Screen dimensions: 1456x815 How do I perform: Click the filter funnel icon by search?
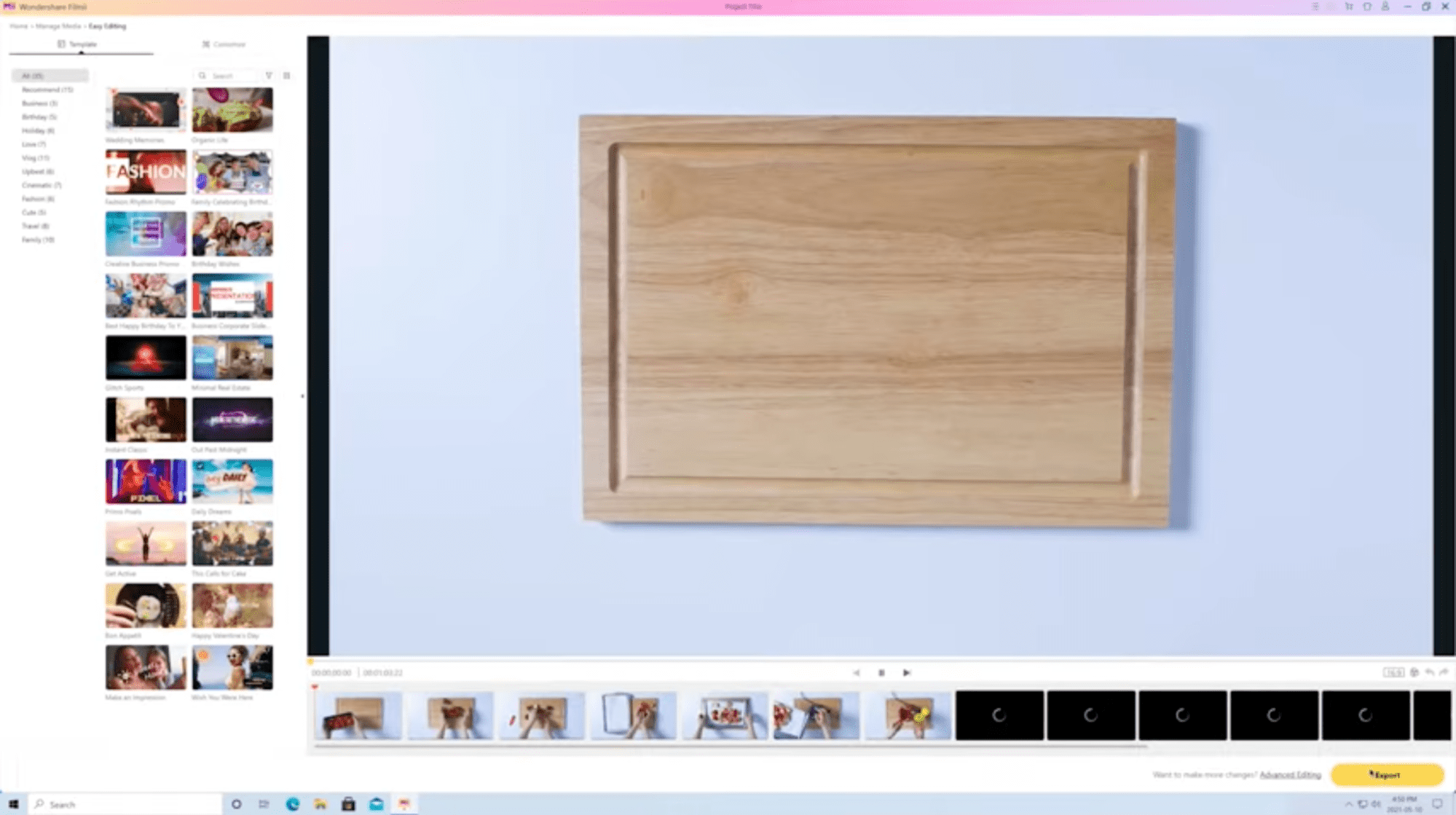pos(269,76)
